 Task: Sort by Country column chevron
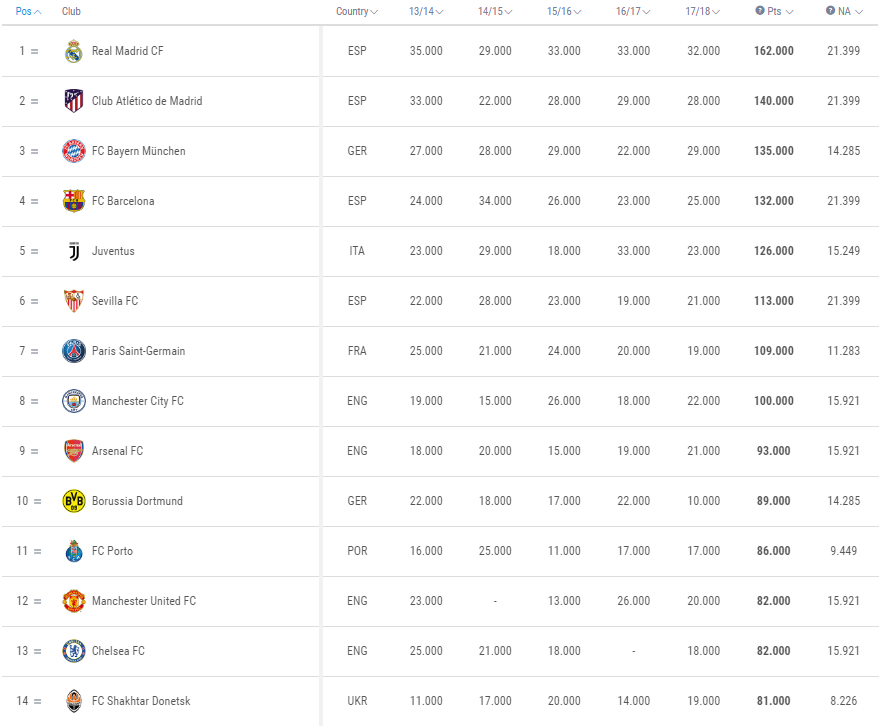point(374,11)
